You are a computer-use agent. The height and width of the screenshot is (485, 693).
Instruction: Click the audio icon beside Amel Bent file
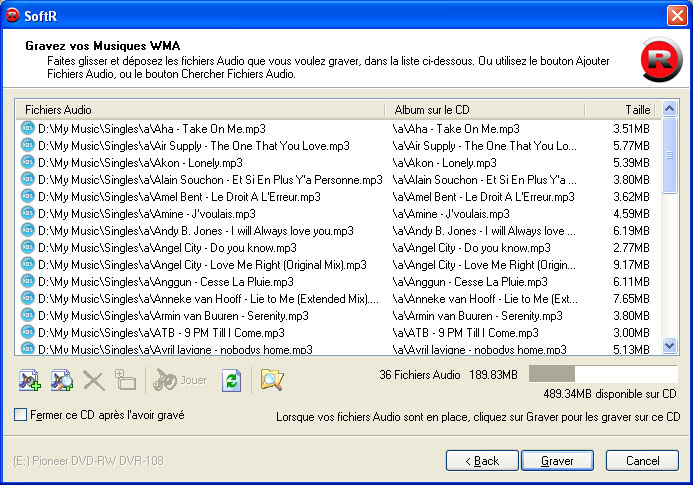click(x=27, y=196)
